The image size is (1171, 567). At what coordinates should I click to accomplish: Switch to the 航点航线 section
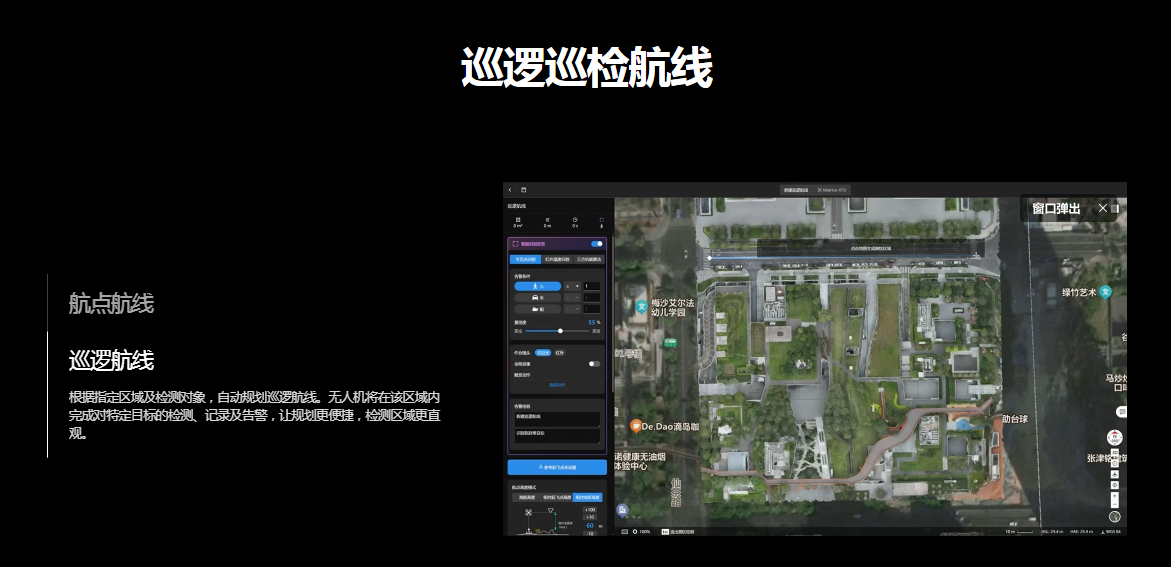pyautogui.click(x=111, y=303)
